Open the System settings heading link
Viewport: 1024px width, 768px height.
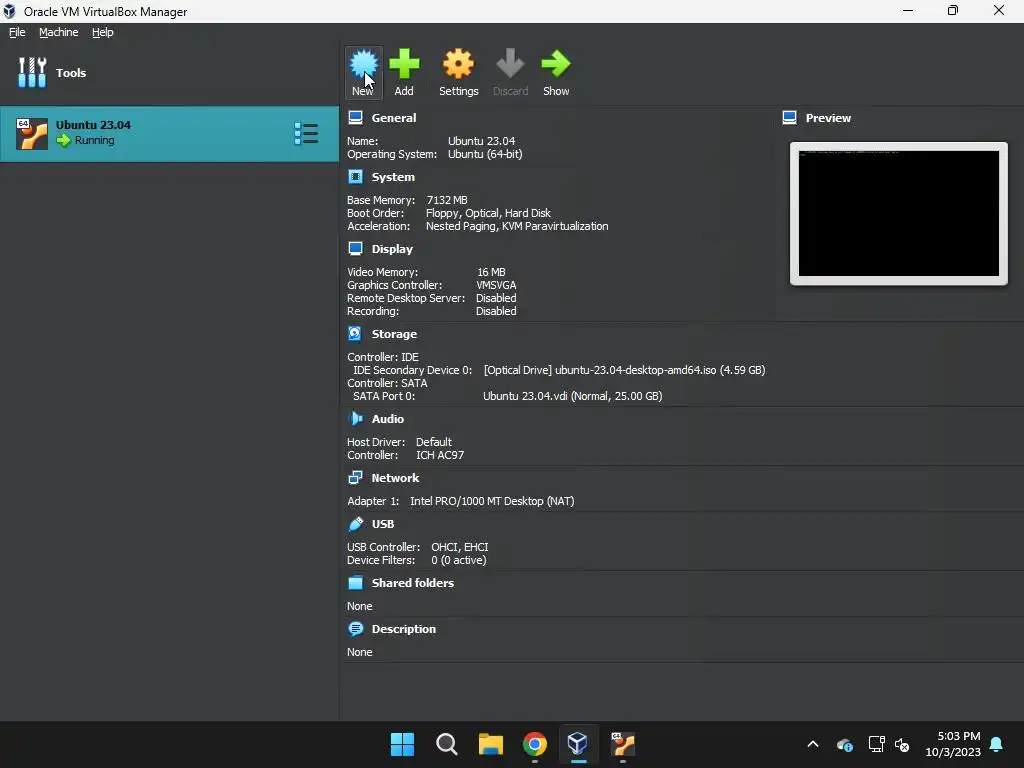(x=393, y=177)
